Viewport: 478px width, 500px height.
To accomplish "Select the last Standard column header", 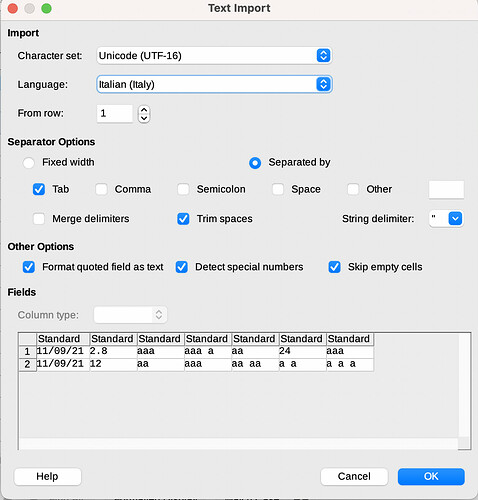I will pos(350,339).
